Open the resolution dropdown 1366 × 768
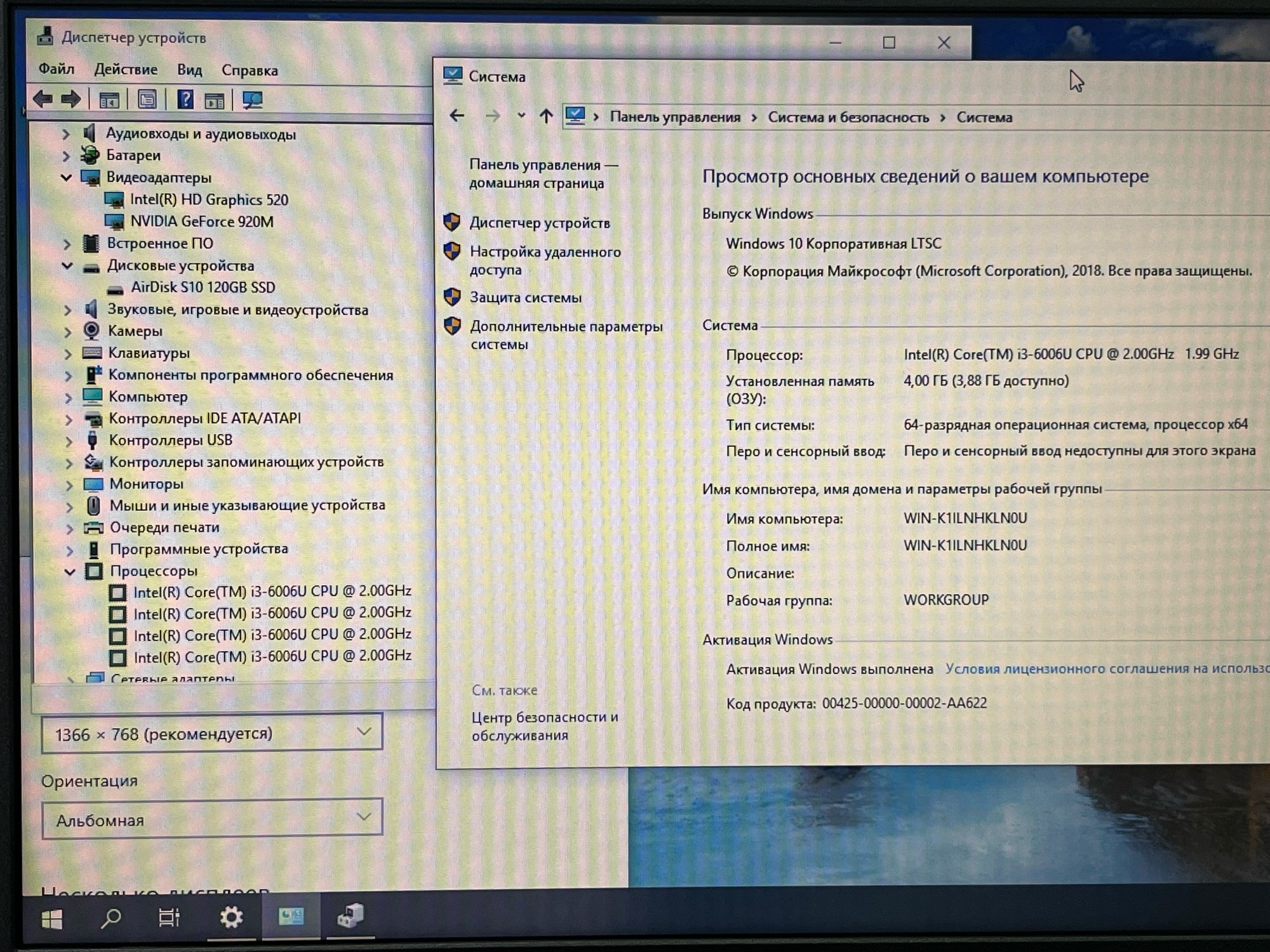This screenshot has width=1270, height=952. [212, 733]
